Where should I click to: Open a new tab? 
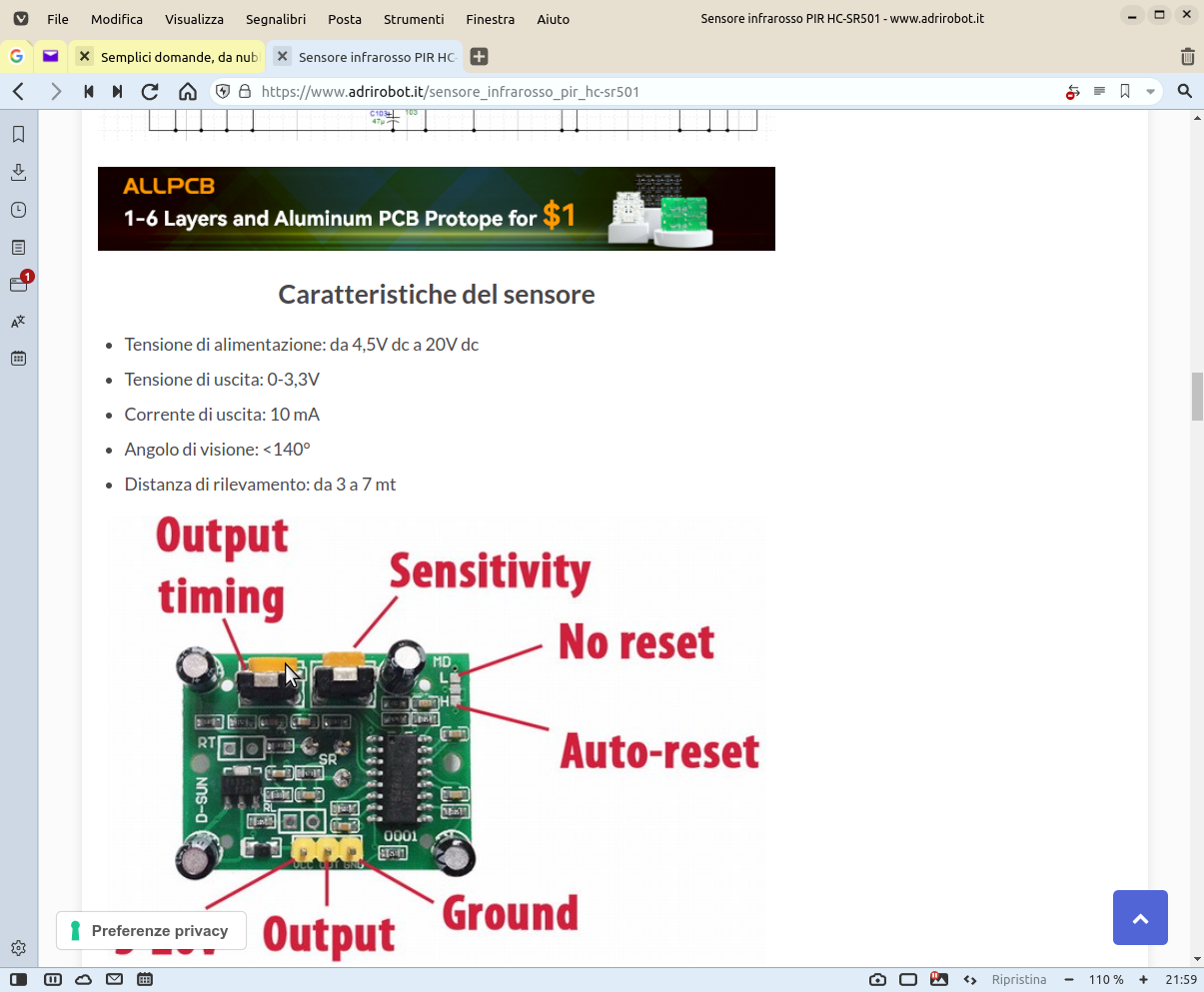click(x=479, y=57)
